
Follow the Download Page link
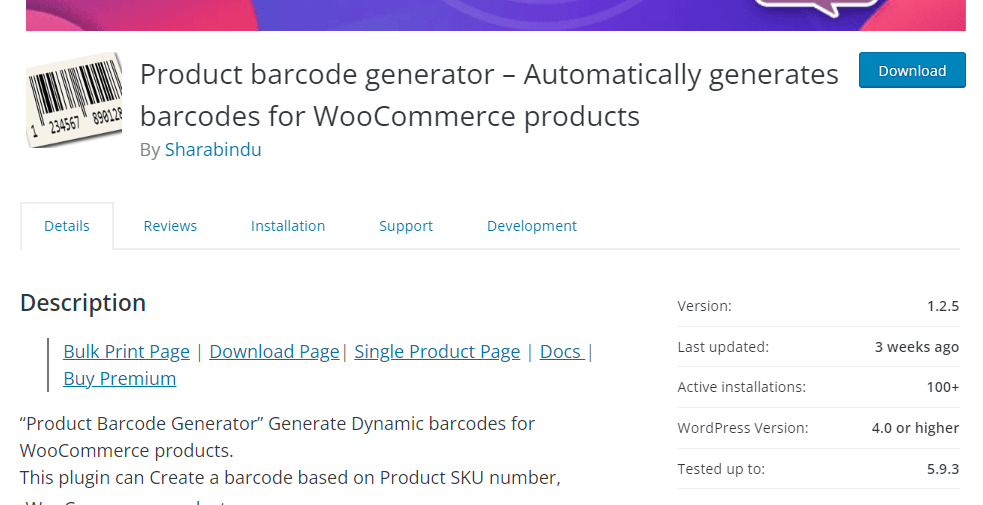tap(274, 351)
